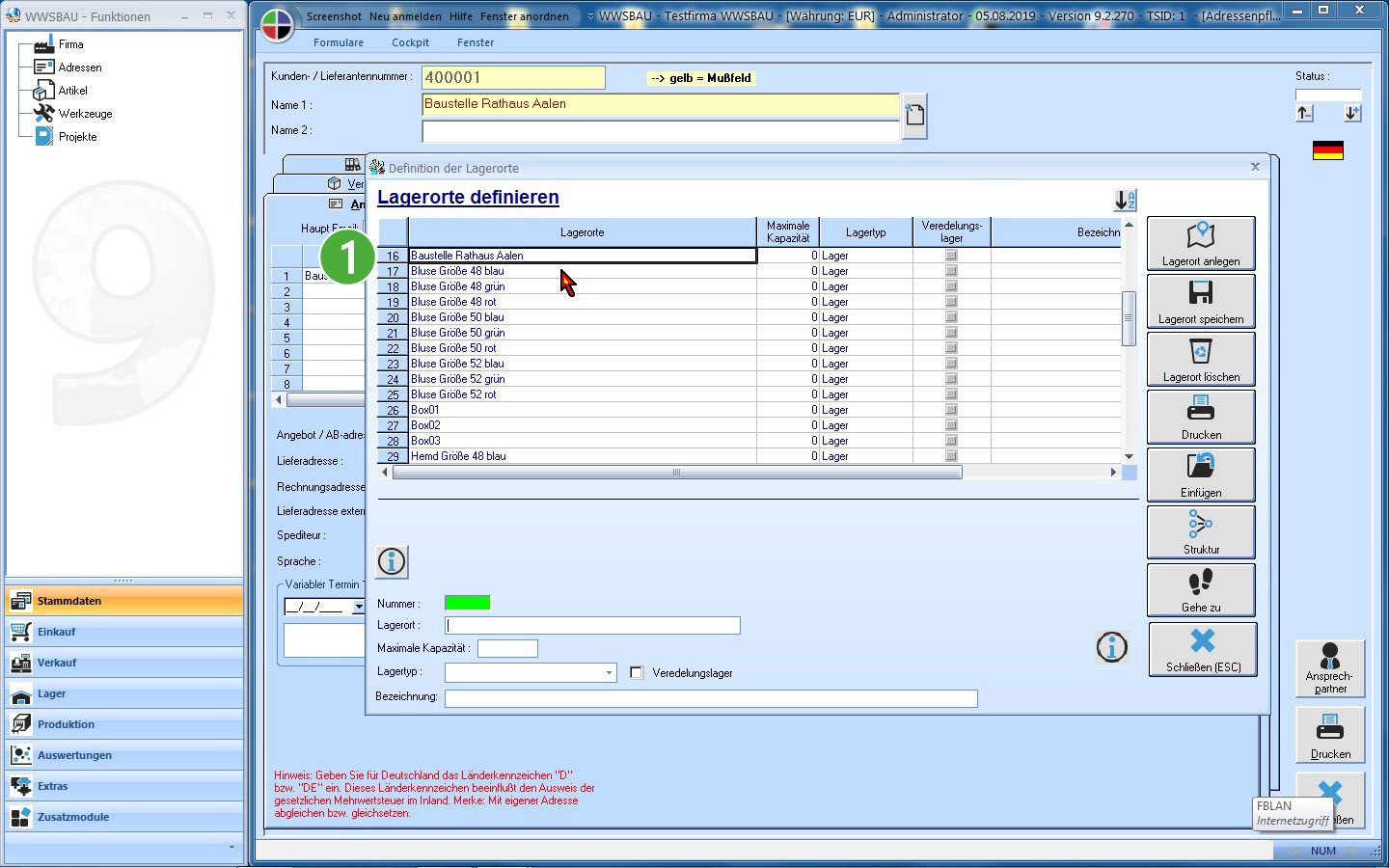Open the Formulare menu
The image size is (1389, 868).
339,42
